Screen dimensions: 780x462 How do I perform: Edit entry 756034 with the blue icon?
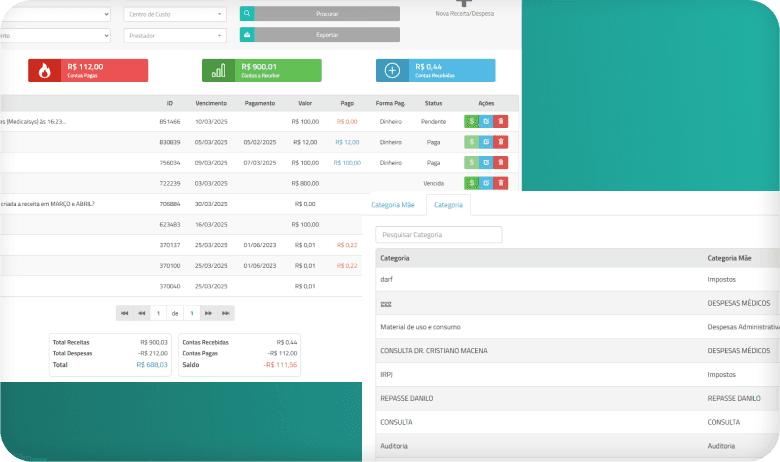(x=486, y=163)
